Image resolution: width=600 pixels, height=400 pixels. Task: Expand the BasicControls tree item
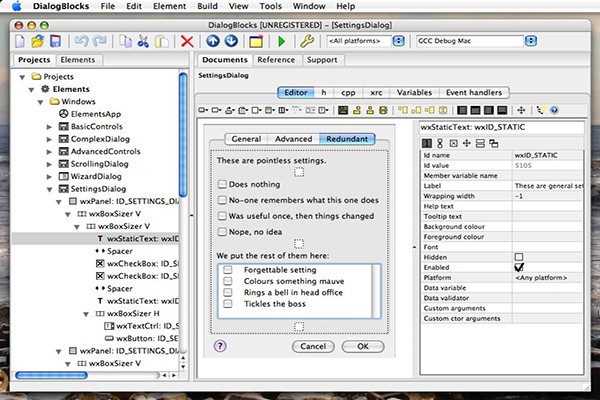[49, 127]
